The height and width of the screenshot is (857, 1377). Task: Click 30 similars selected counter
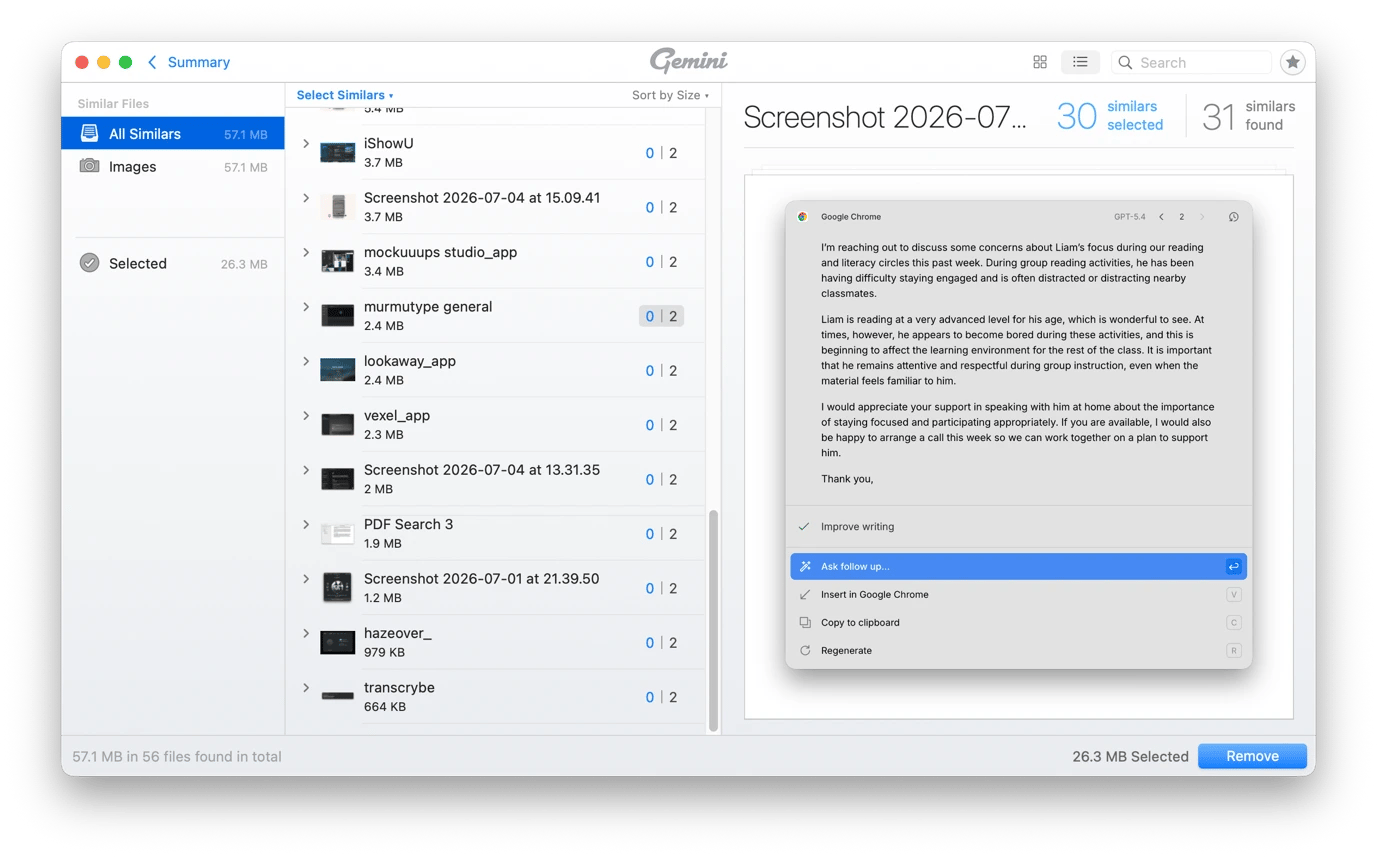(1110, 116)
